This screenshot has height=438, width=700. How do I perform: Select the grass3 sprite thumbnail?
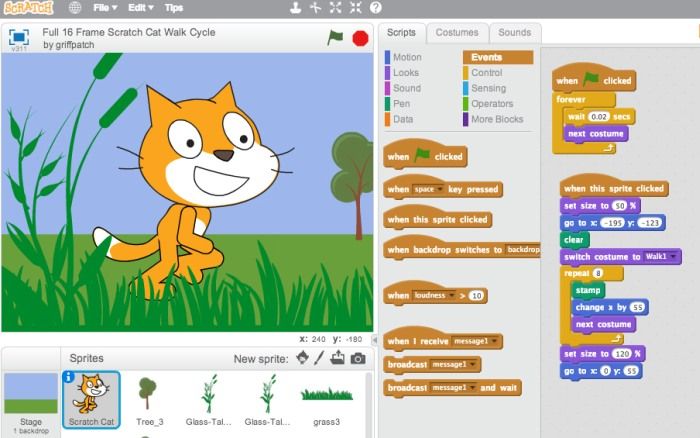[326, 400]
